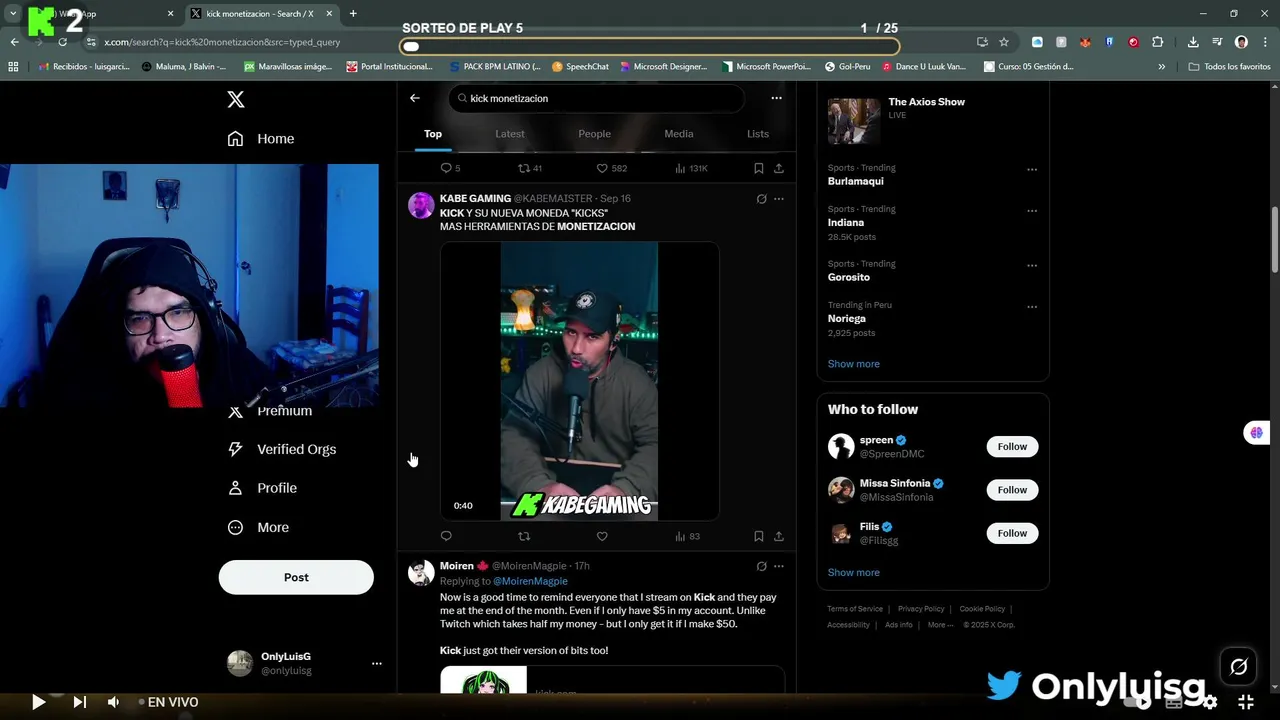Click Grok icon on Moiren post
This screenshot has height=720, width=1280.
click(761, 566)
